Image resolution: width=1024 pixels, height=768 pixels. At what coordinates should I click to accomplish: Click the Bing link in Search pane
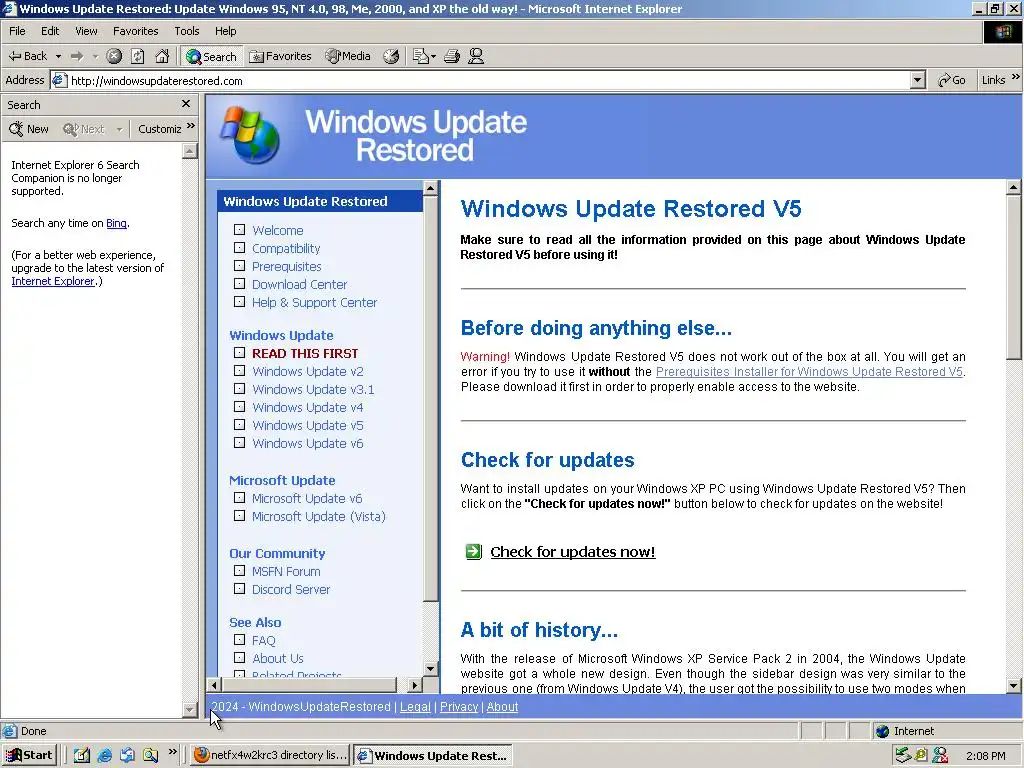pos(116,223)
